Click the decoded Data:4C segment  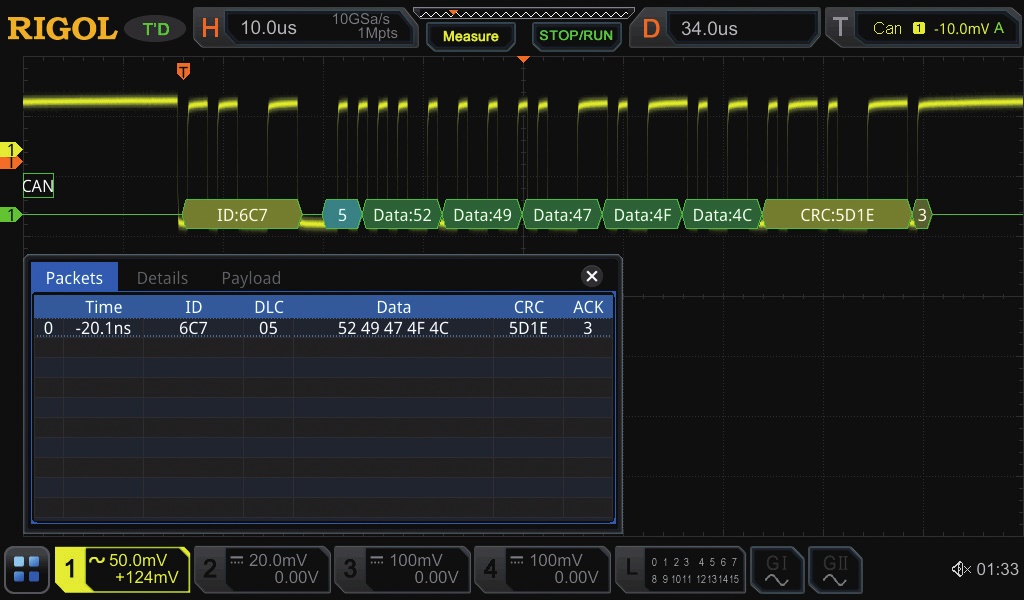coord(722,215)
